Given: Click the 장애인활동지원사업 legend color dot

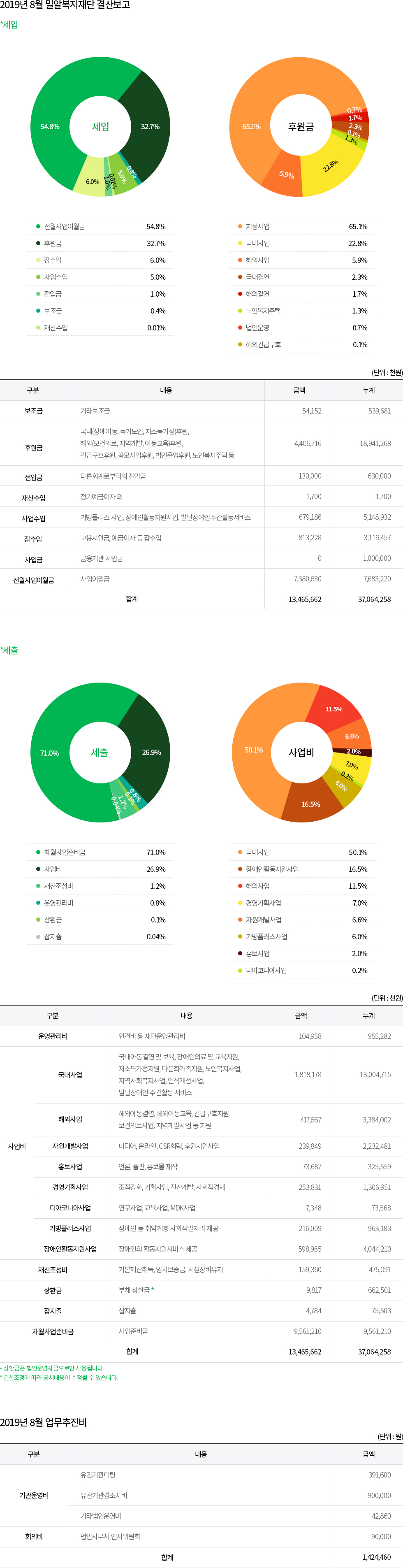Looking at the screenshot, I should click(240, 869).
